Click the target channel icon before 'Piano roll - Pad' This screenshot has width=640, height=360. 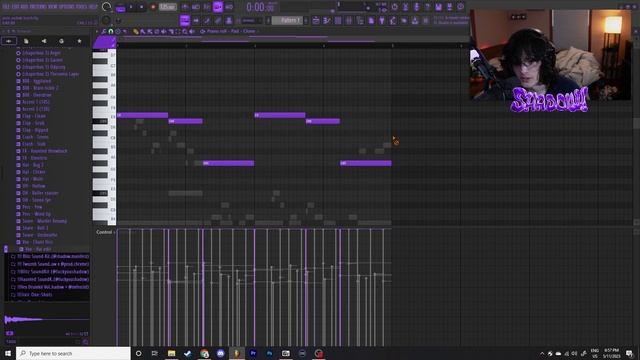tap(202, 31)
